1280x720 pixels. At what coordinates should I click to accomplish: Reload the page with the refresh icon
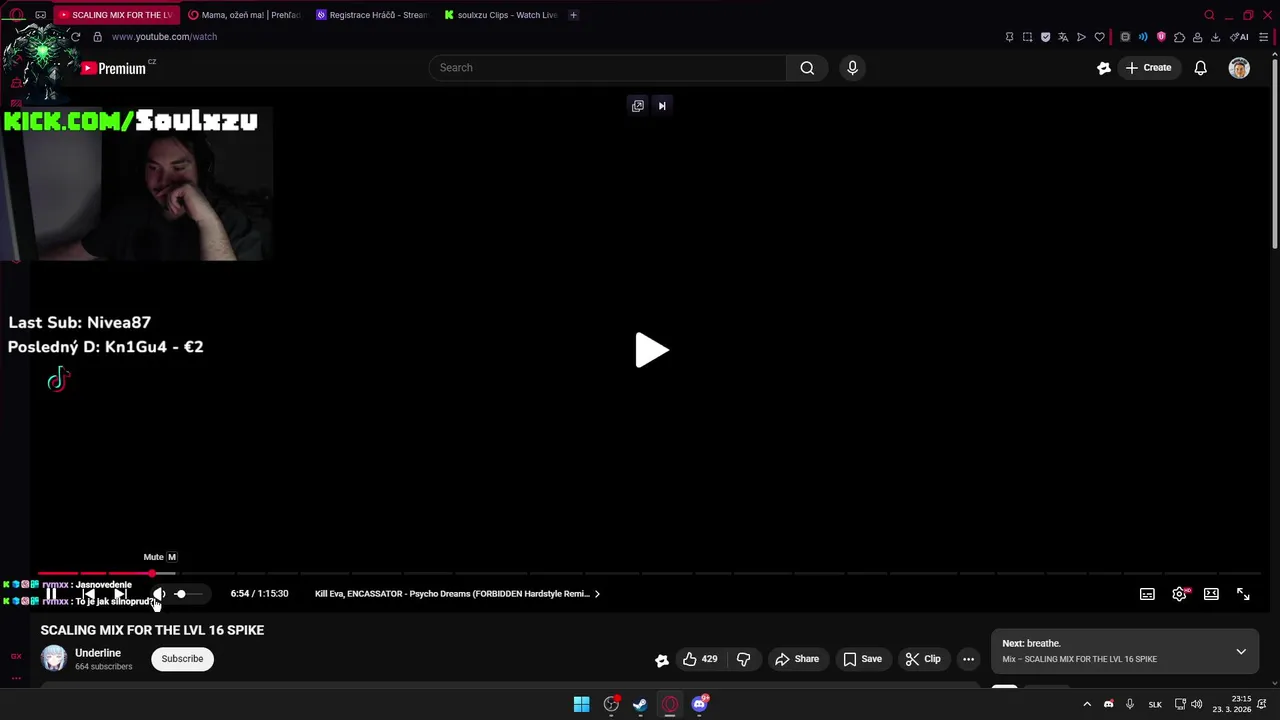tap(75, 37)
